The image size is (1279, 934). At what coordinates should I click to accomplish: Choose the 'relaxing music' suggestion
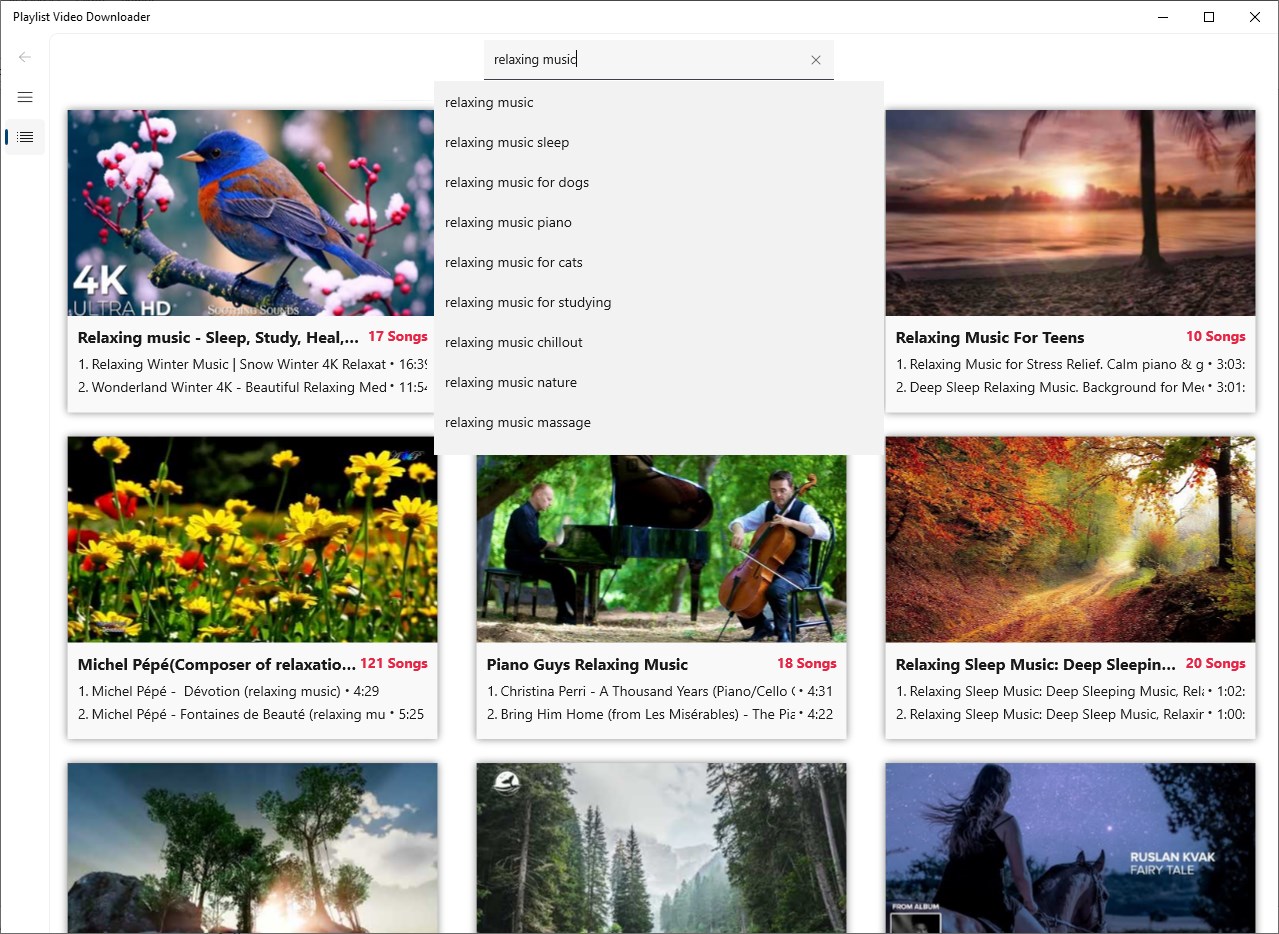click(658, 102)
